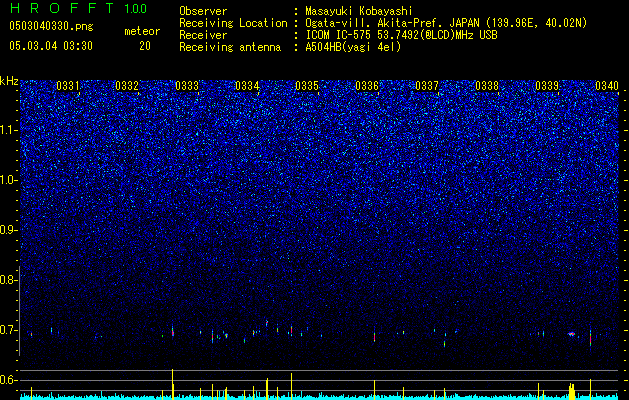Click the 0.9 frequency axis label

(8, 230)
